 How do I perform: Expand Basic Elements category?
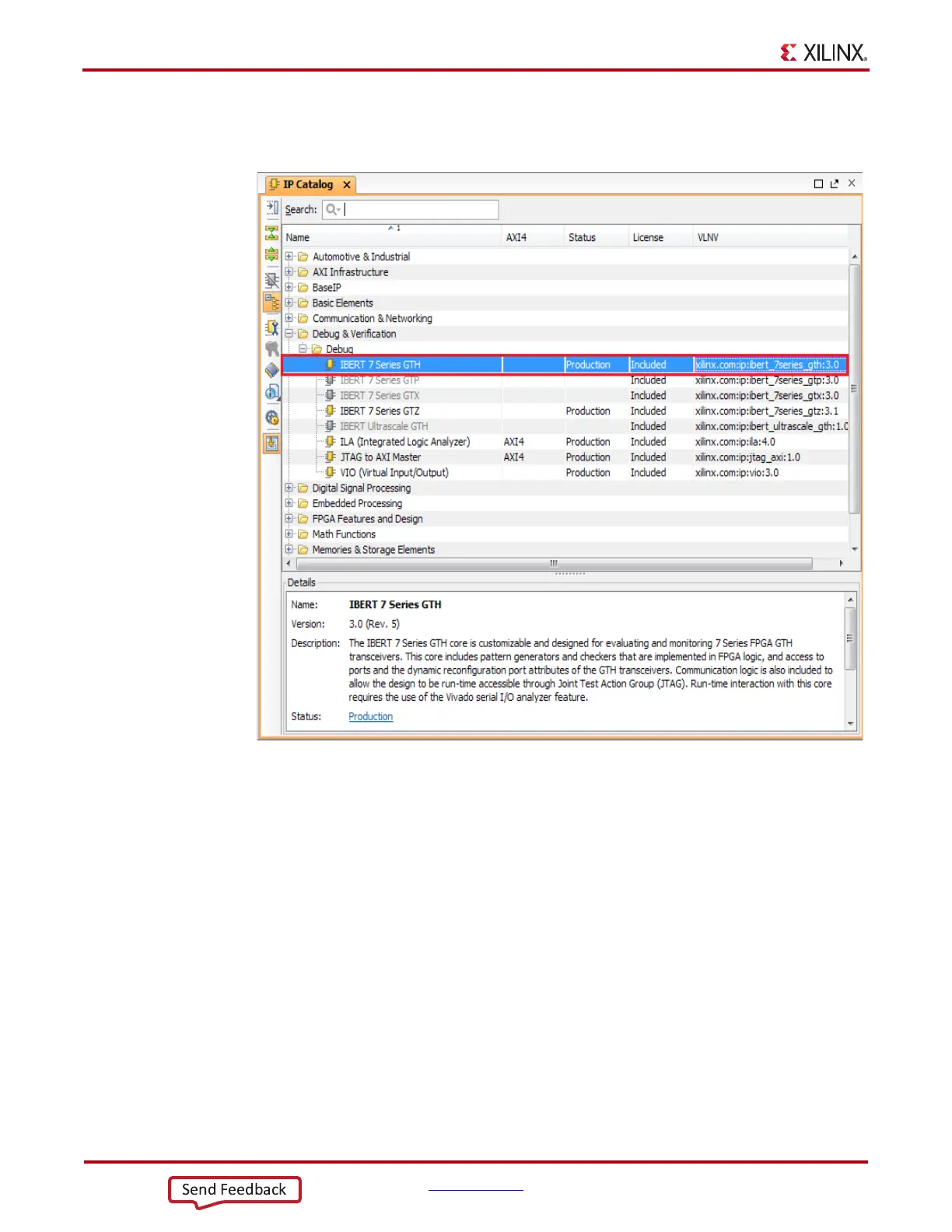(x=289, y=303)
